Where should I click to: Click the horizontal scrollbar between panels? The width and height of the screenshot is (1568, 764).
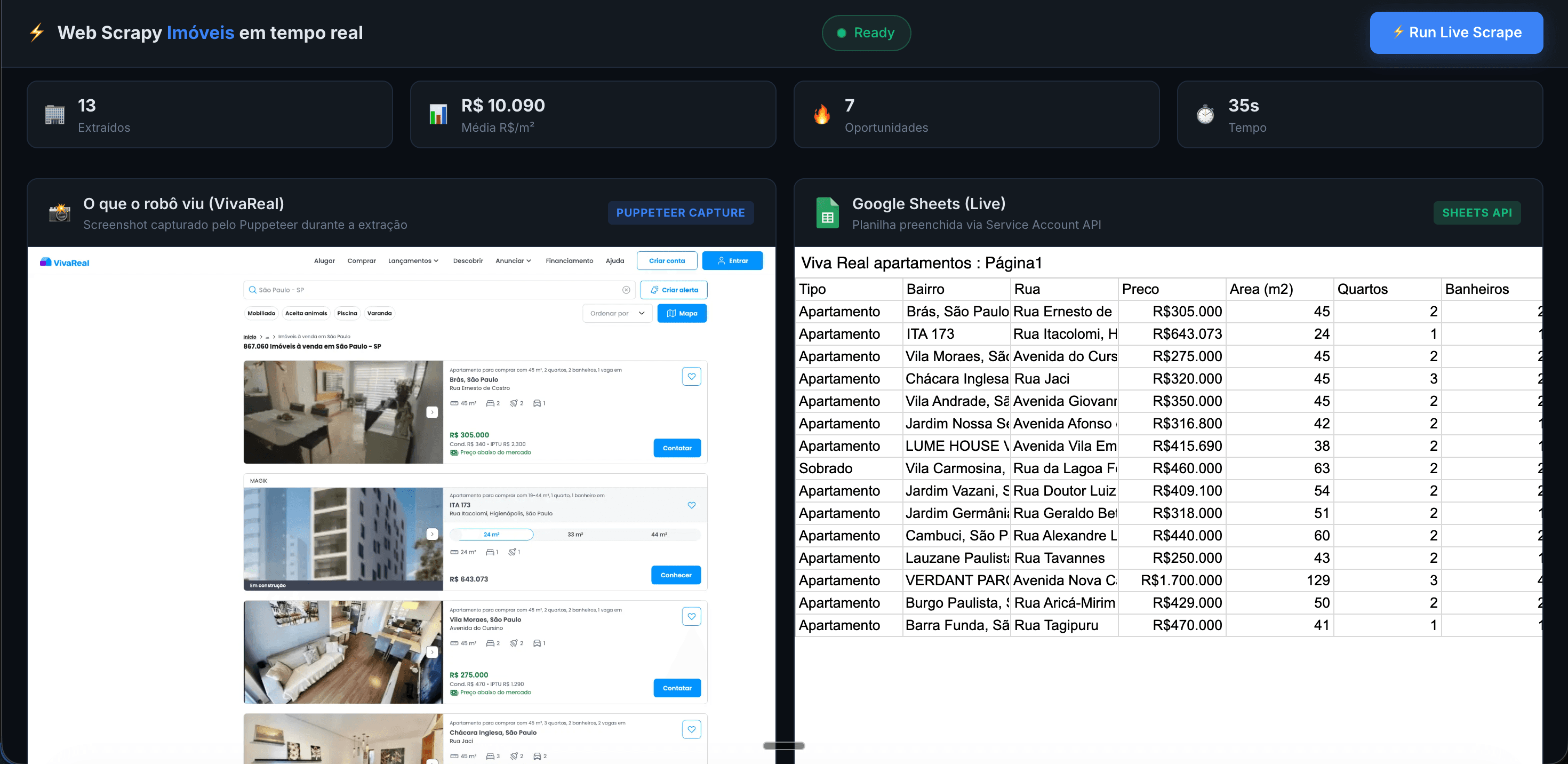pyautogui.click(x=784, y=746)
